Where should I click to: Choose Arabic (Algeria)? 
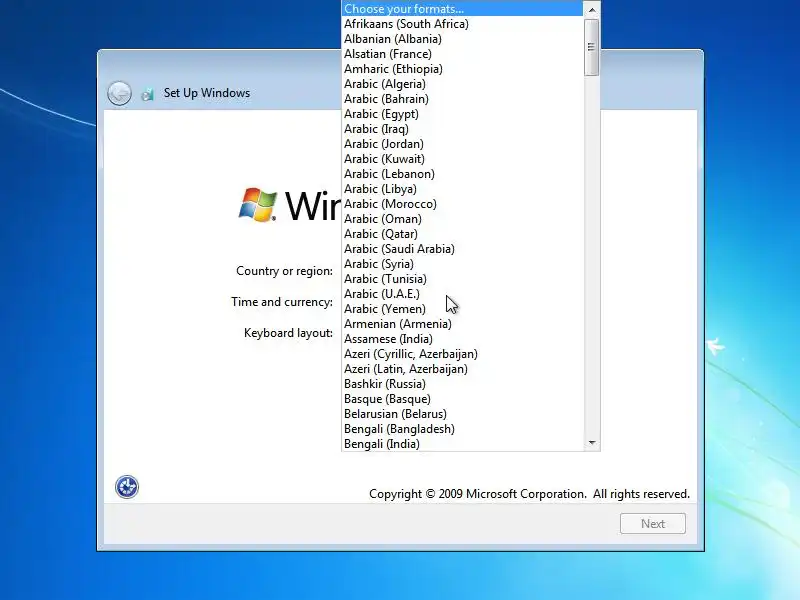click(462, 84)
